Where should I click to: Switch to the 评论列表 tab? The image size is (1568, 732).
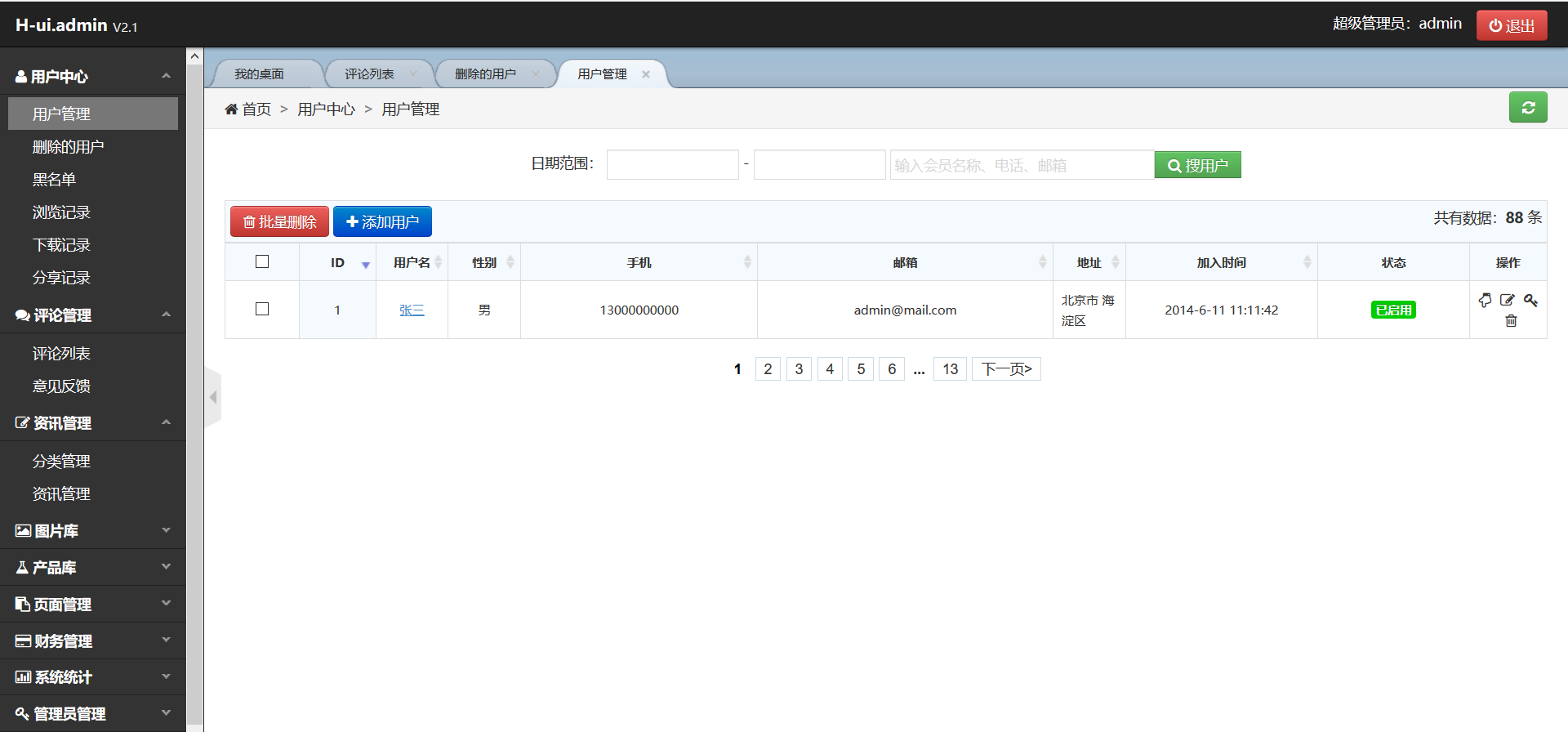(x=369, y=74)
